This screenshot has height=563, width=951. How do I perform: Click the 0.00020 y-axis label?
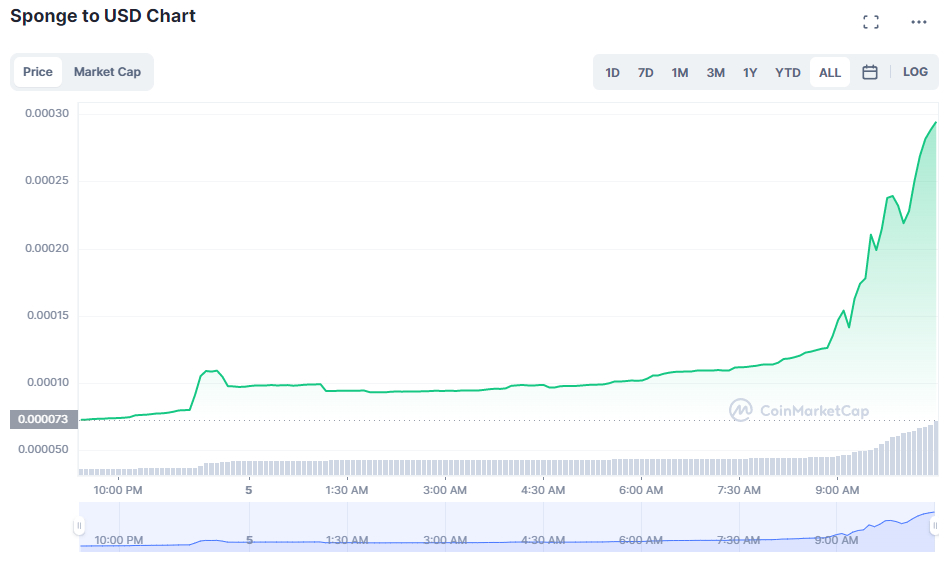47,248
